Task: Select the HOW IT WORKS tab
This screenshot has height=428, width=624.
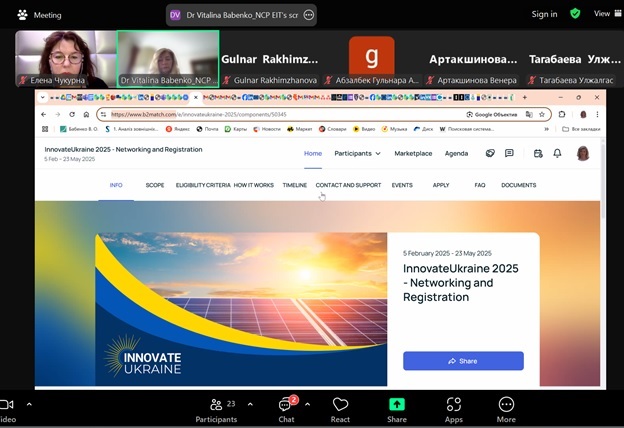Action: 254,185
